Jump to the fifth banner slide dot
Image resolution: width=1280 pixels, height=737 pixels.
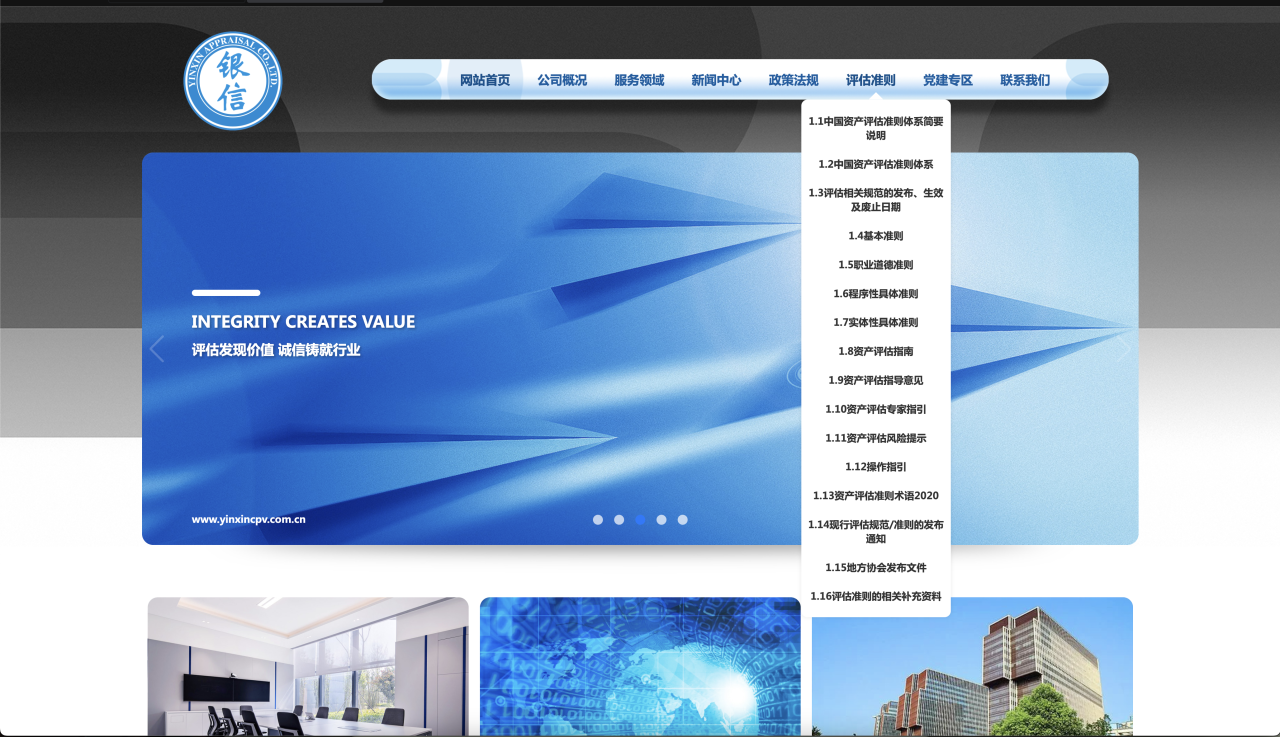(682, 520)
